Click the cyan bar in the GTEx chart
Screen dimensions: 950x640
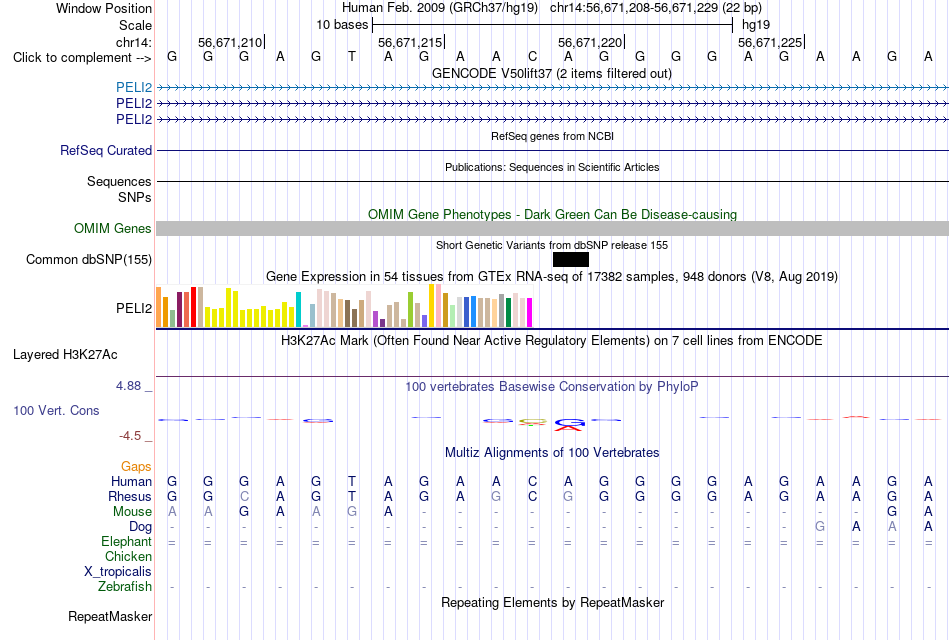[298, 310]
